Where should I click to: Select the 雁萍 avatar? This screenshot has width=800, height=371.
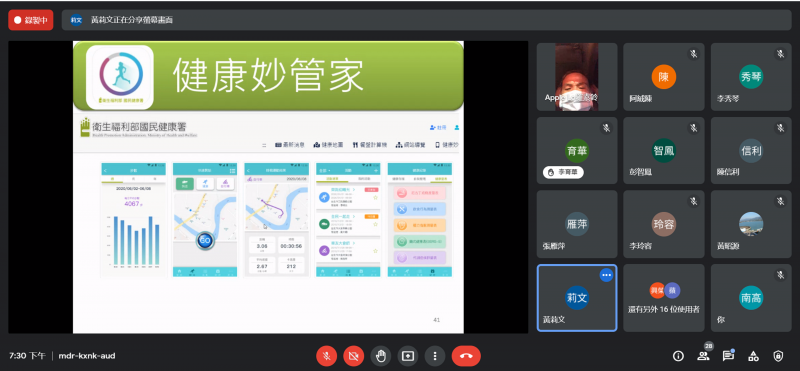pos(577,224)
